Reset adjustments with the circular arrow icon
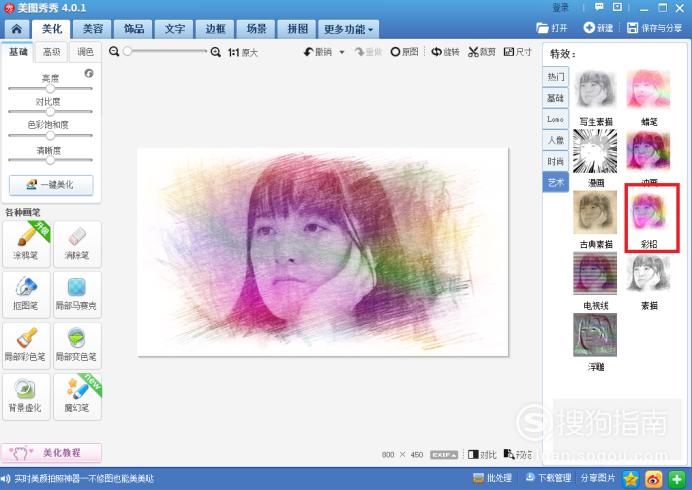The height and width of the screenshot is (490, 692). pyautogui.click(x=89, y=73)
